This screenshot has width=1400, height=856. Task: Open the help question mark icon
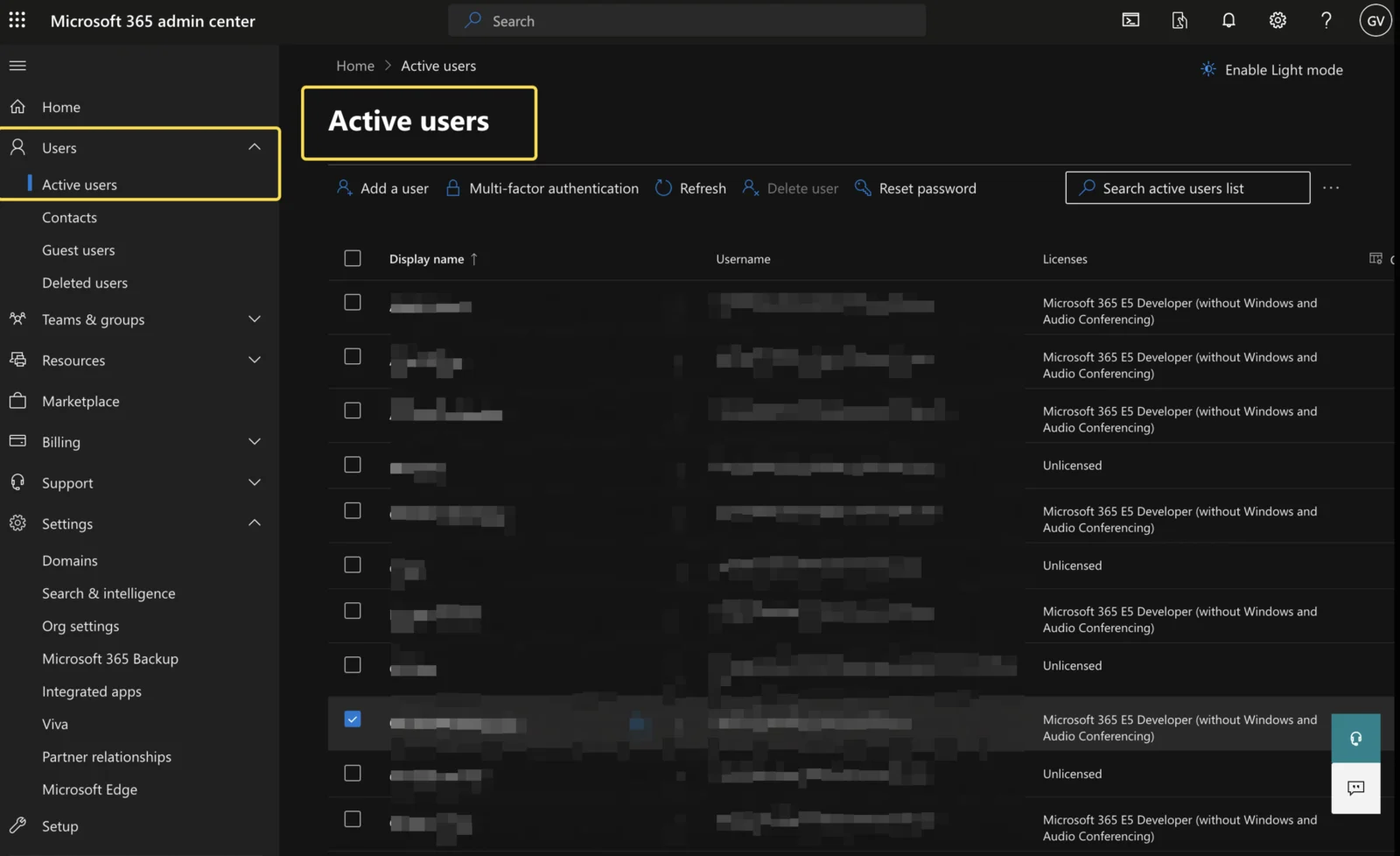tap(1326, 20)
